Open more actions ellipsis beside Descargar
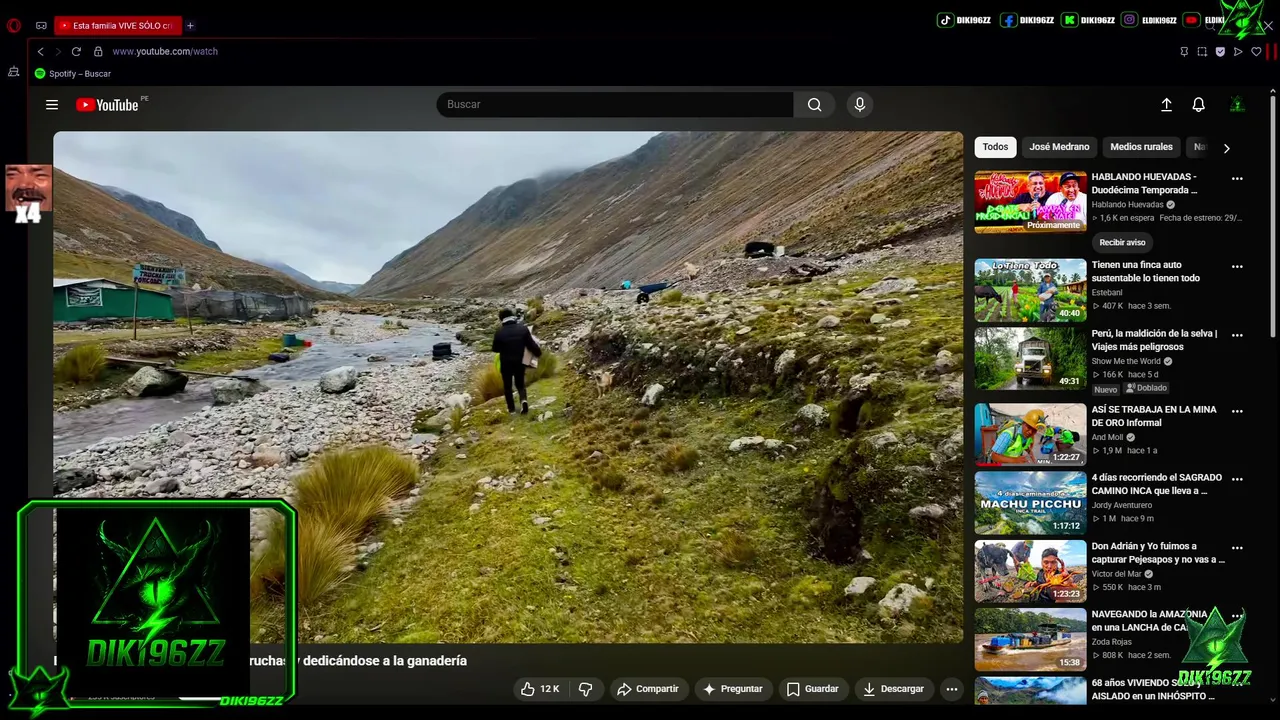The width and height of the screenshot is (1280, 720). (952, 689)
